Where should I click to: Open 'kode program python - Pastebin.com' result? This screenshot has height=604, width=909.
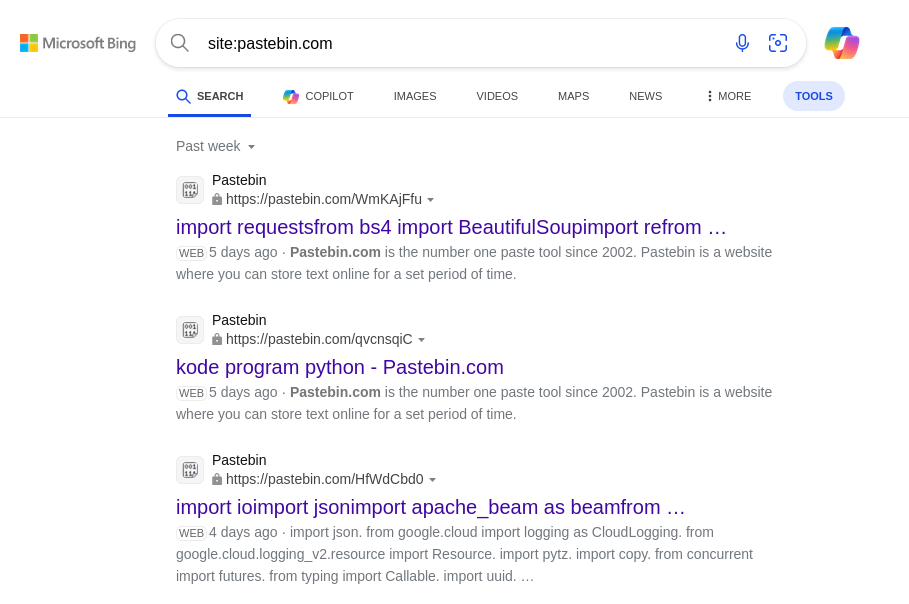[x=340, y=368]
